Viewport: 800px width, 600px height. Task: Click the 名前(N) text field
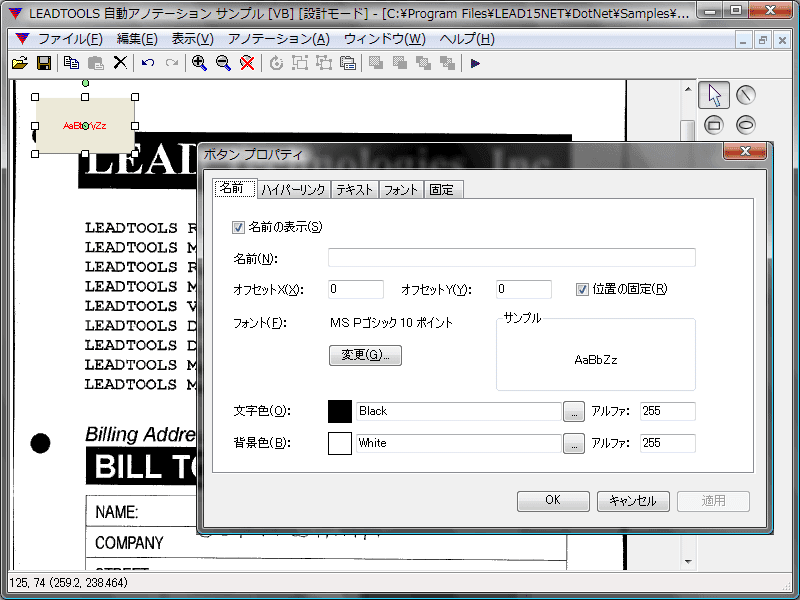click(512, 257)
